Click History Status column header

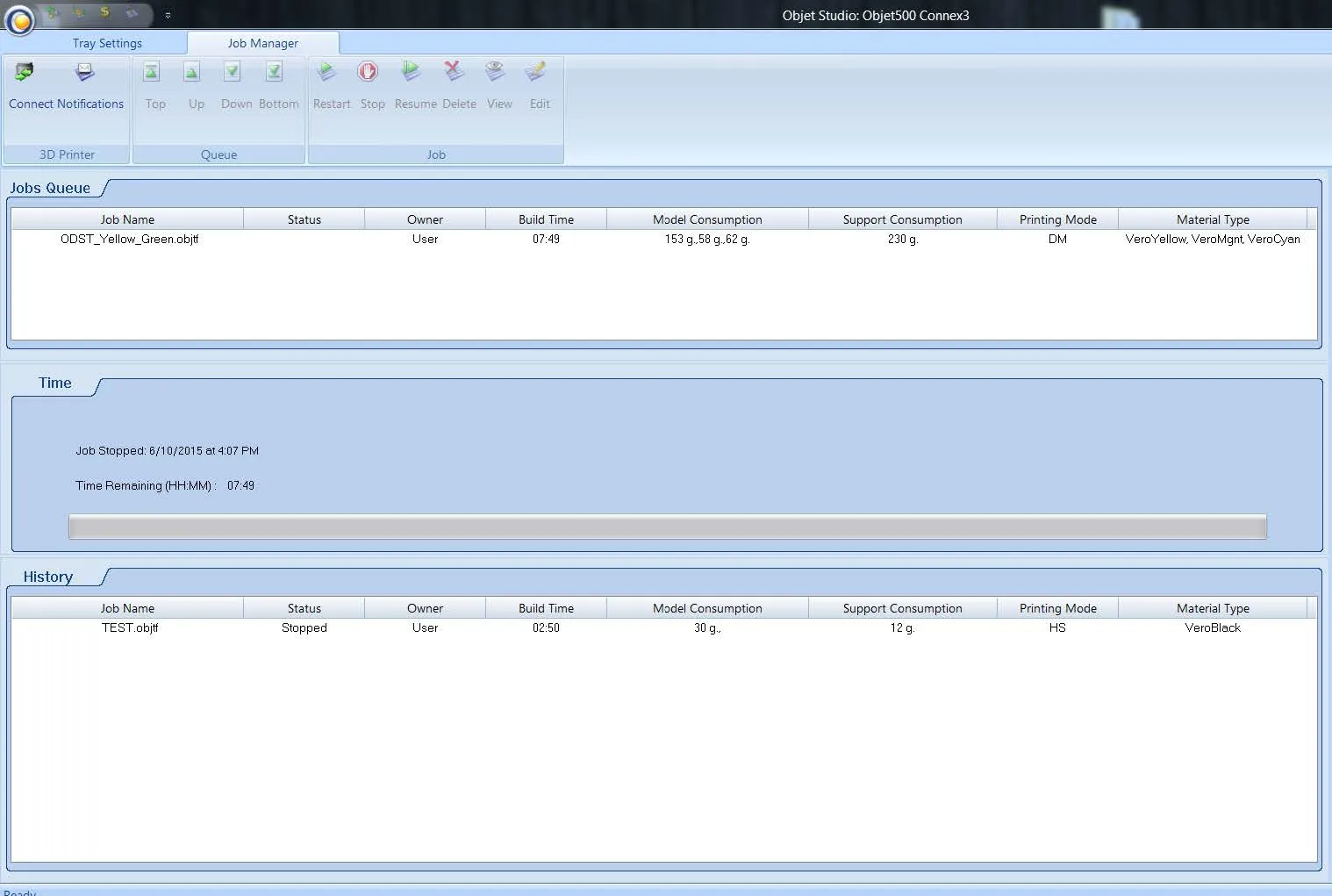(x=304, y=608)
